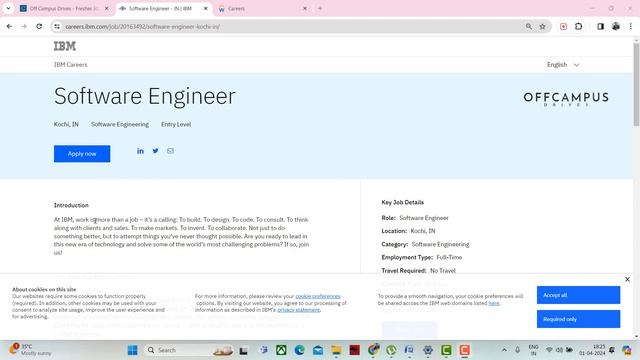Image resolution: width=640 pixels, height=360 pixels.
Task: Open the IBM web domains 'here' link
Action: point(493,303)
